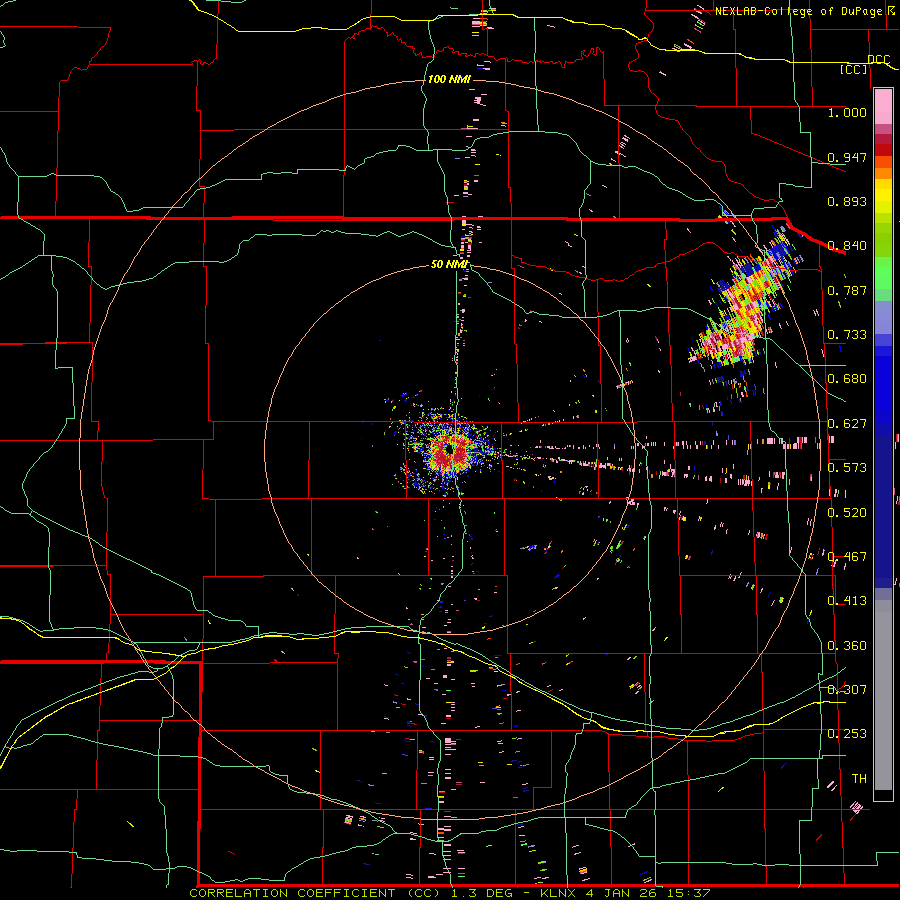
Task: Select the 0.893 scale value
Action: point(847,201)
